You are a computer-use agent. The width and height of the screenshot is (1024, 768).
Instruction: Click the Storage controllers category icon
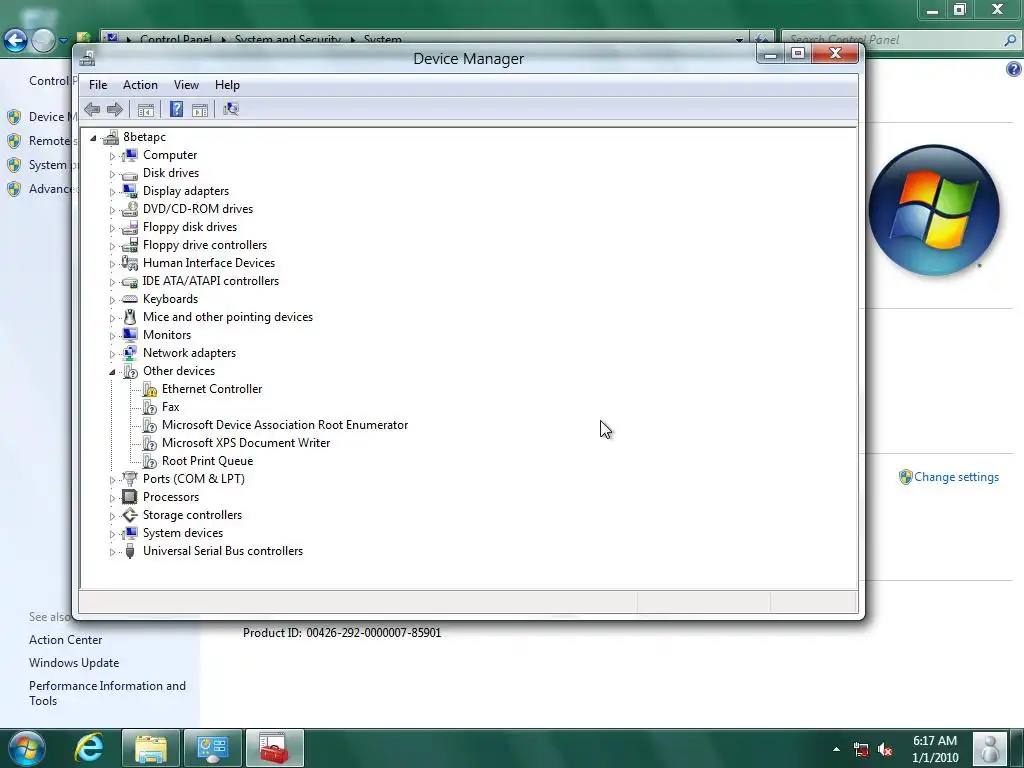[130, 515]
